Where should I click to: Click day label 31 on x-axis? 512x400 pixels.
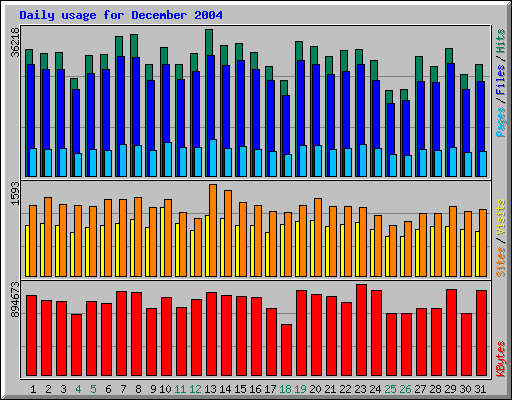[480, 389]
